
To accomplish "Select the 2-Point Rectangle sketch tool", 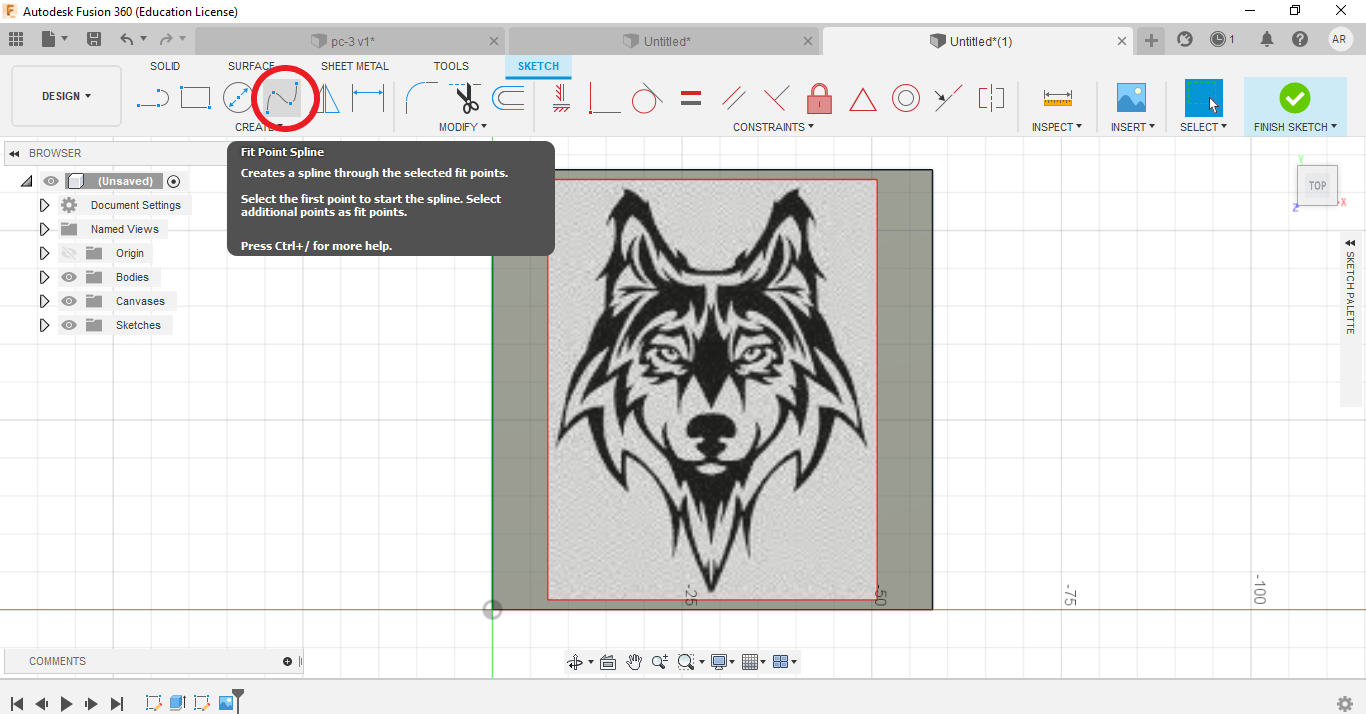I will pos(195,98).
